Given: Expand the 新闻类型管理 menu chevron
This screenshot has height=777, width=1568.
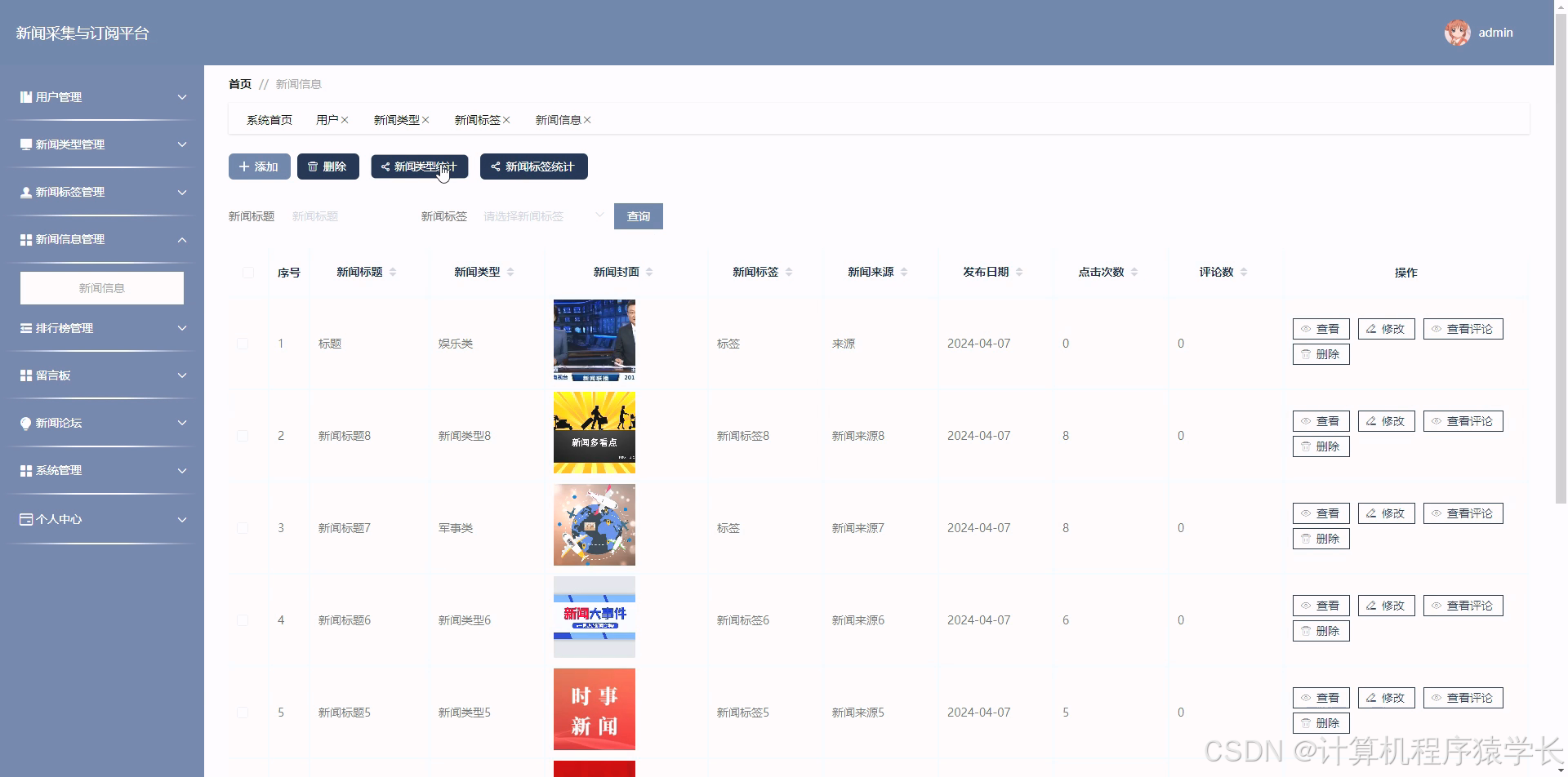Looking at the screenshot, I should pos(182,144).
